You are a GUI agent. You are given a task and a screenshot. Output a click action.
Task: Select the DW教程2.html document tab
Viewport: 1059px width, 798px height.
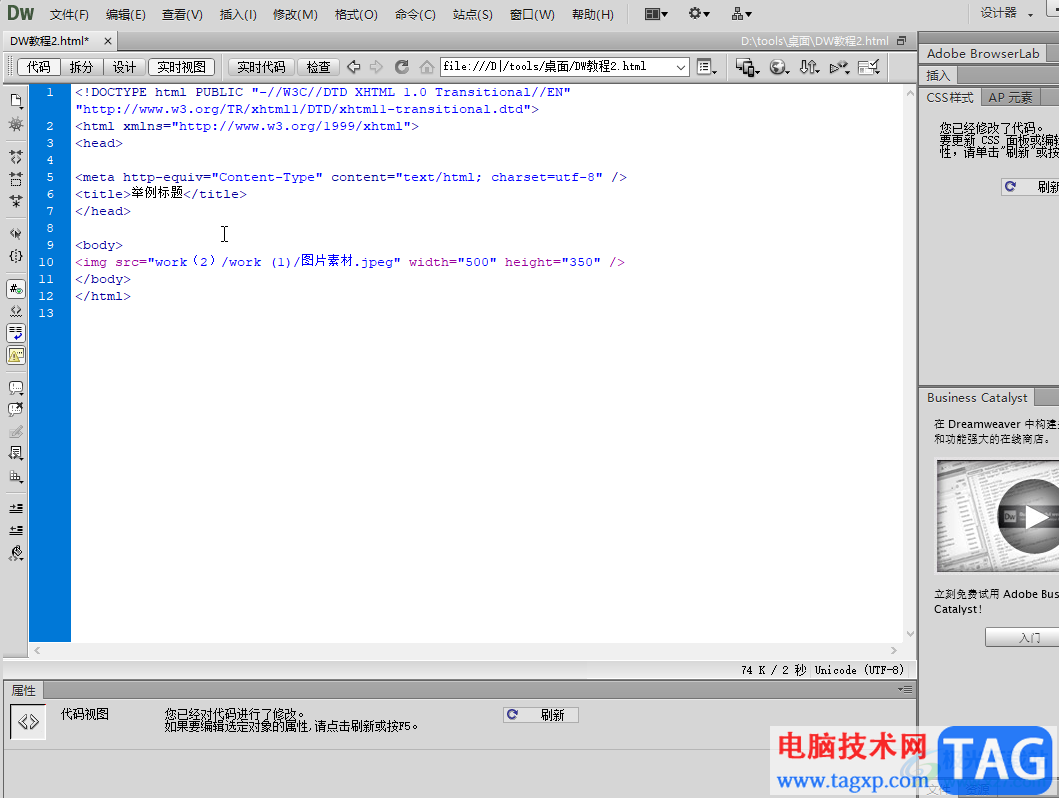pyautogui.click(x=50, y=41)
